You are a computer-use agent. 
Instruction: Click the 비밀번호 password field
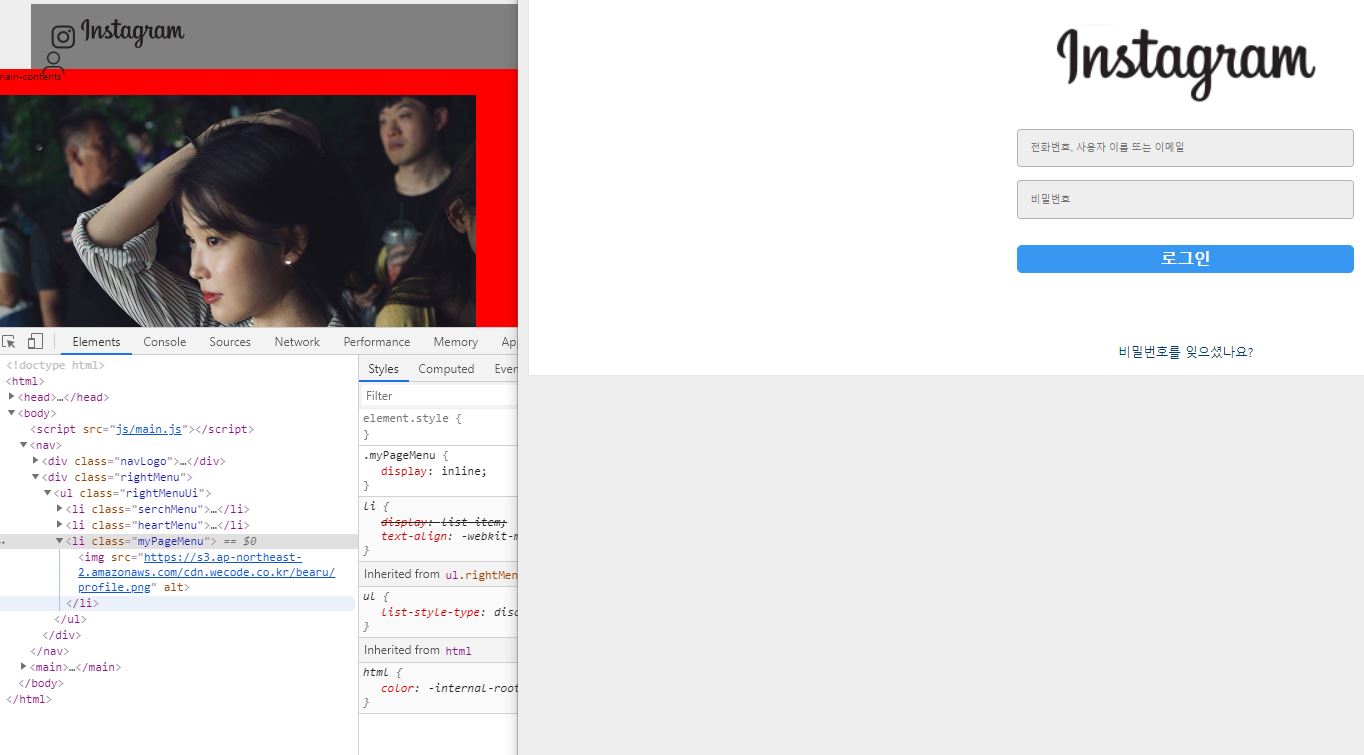point(1185,199)
